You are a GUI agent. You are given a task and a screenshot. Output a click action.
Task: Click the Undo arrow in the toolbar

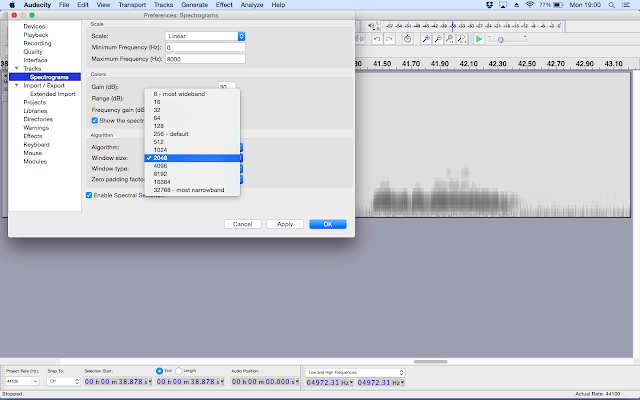tap(377, 39)
